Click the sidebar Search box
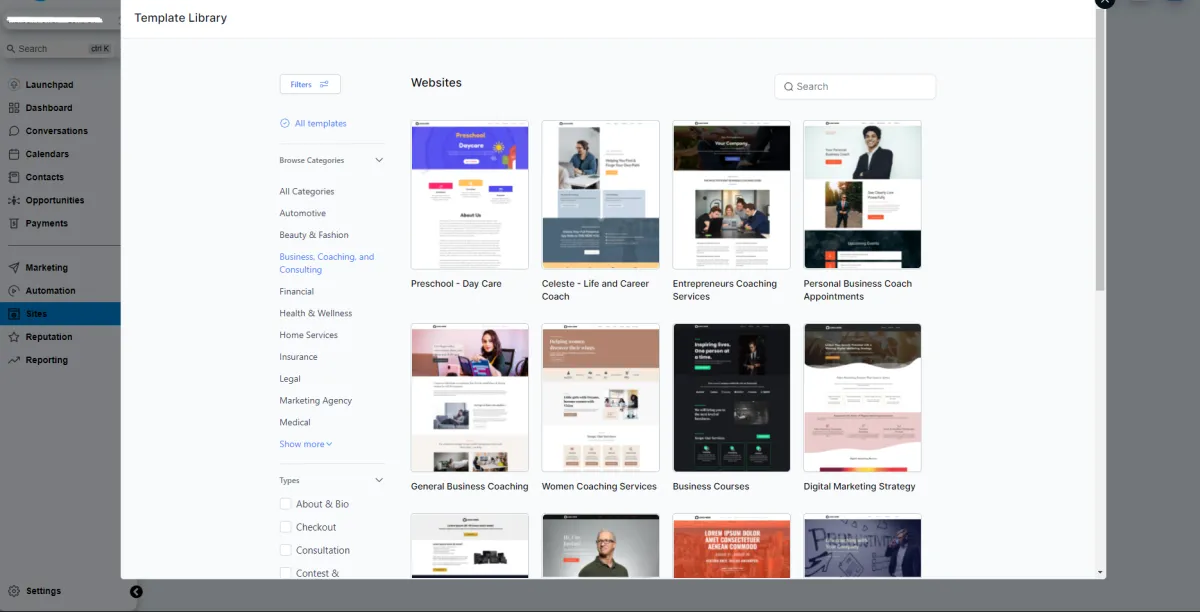1200x612 pixels. 58,48
